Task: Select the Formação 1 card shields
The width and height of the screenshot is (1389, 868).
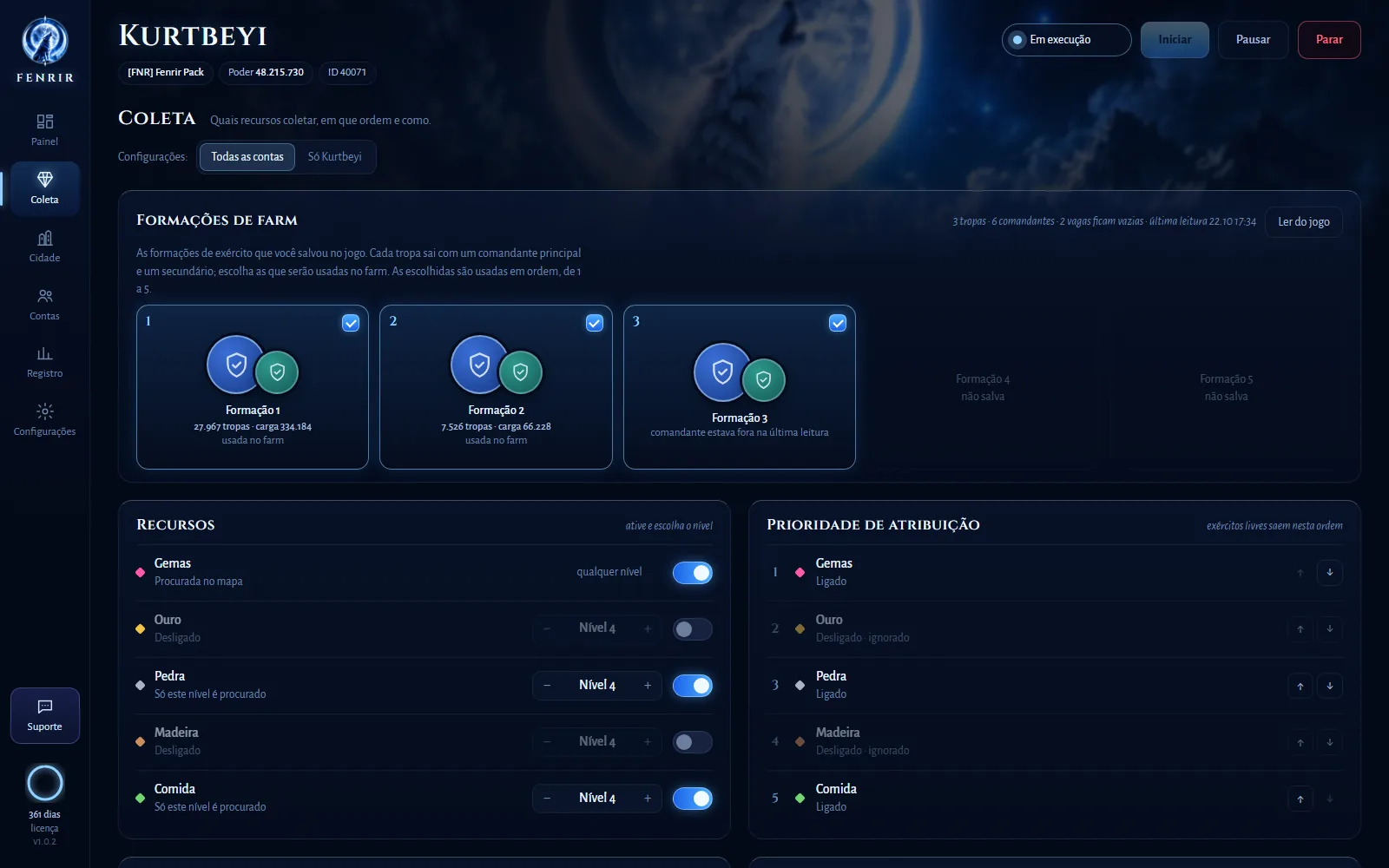Action: pyautogui.click(x=253, y=365)
